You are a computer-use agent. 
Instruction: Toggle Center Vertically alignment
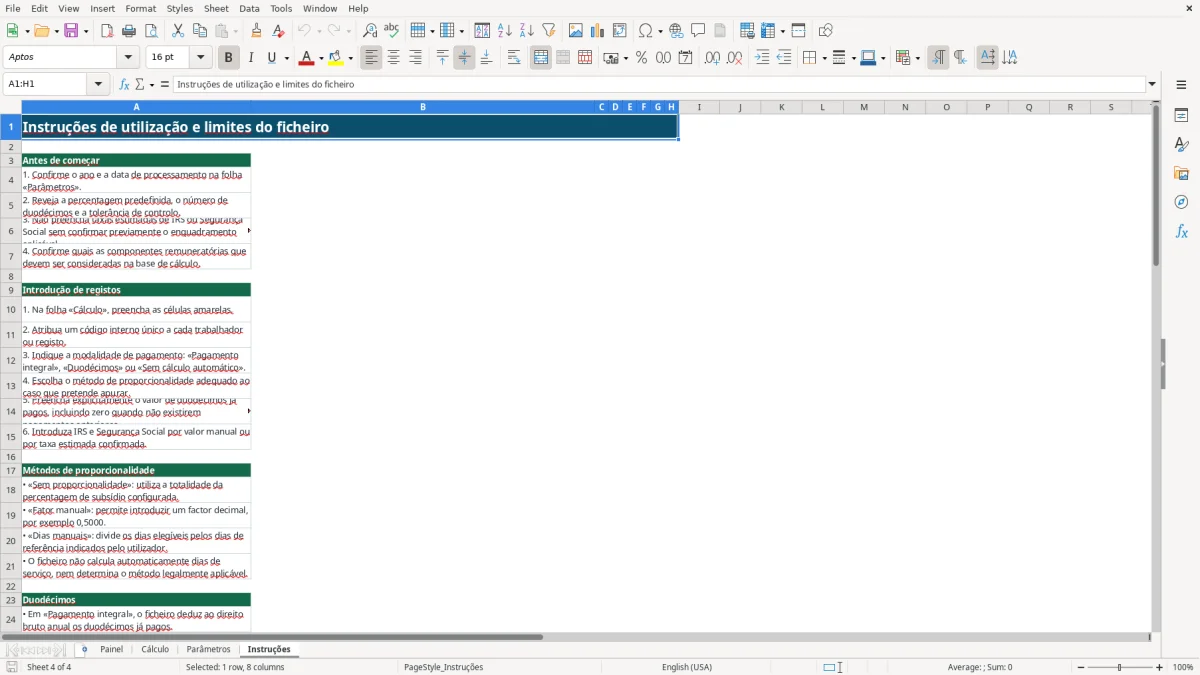[464, 58]
